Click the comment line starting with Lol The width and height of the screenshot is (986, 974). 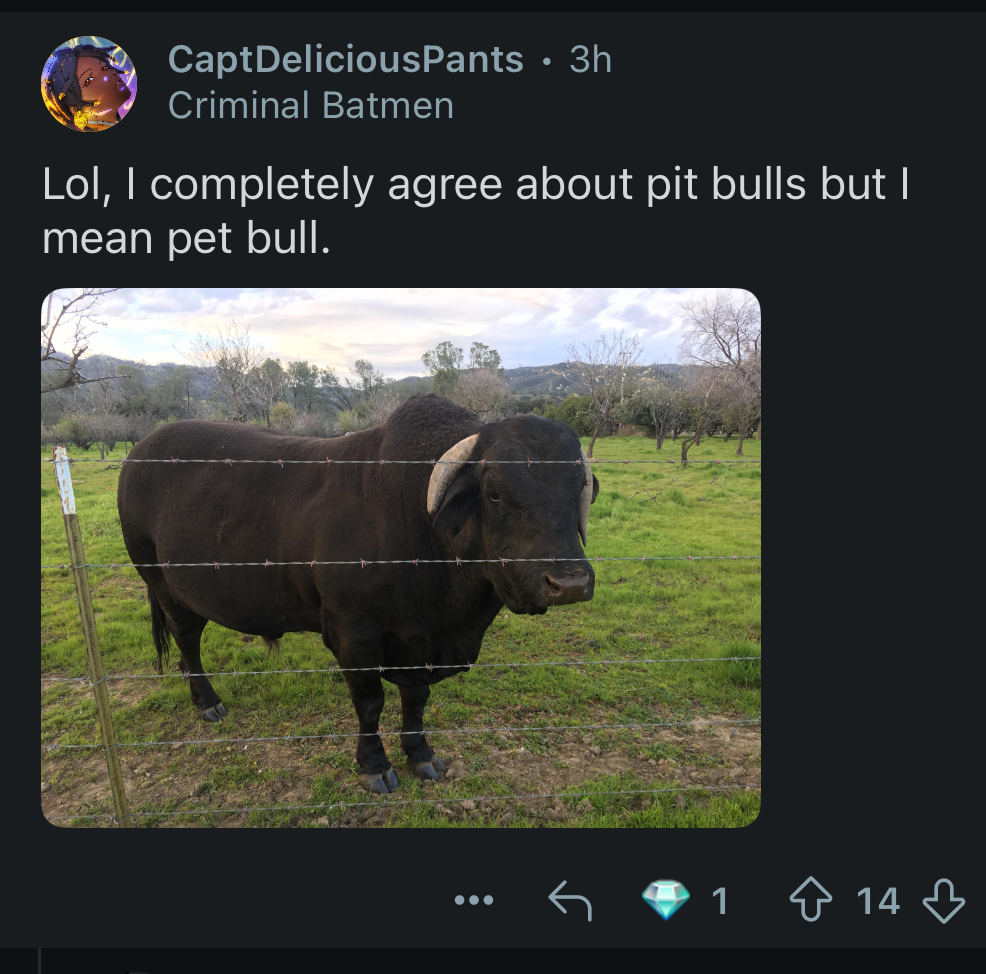(475, 185)
